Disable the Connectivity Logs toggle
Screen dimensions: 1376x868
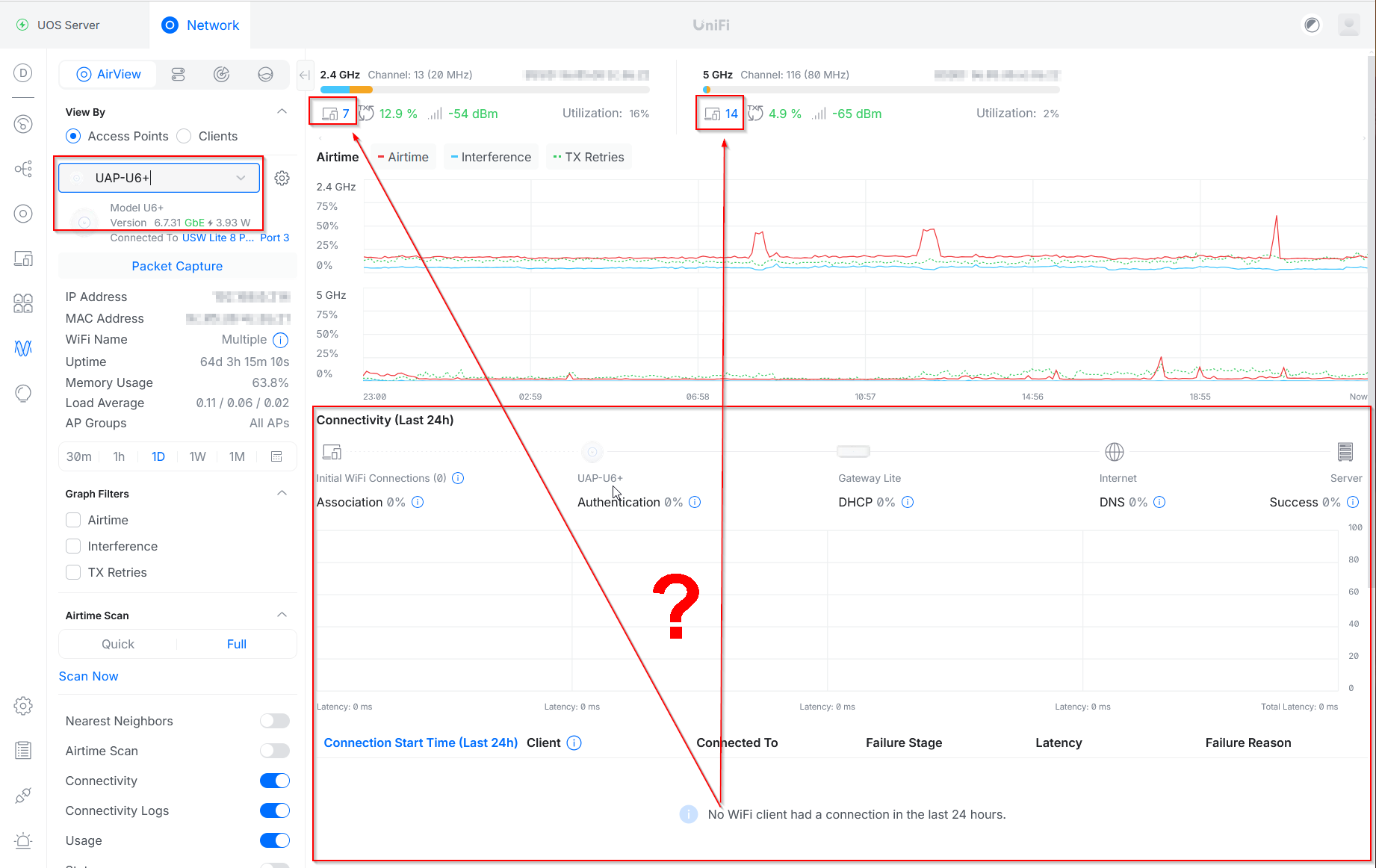click(x=274, y=810)
